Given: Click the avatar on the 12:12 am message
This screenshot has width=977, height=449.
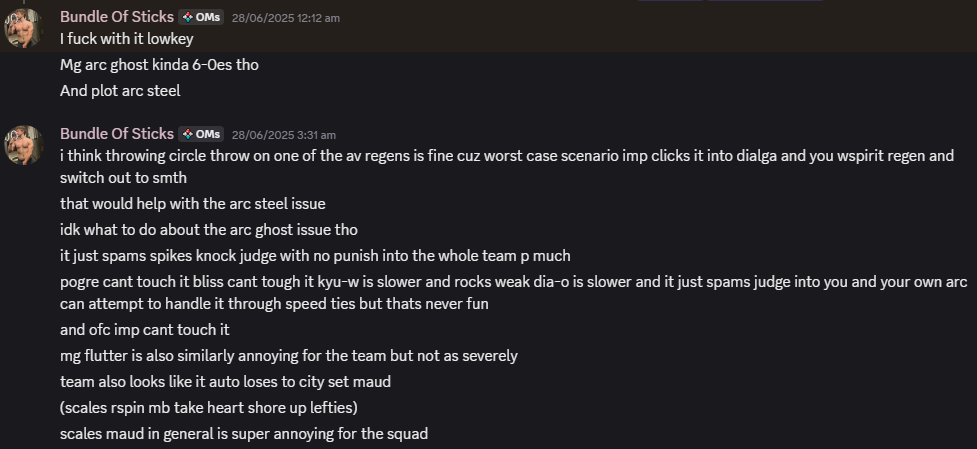Looking at the screenshot, I should pos(24,29).
